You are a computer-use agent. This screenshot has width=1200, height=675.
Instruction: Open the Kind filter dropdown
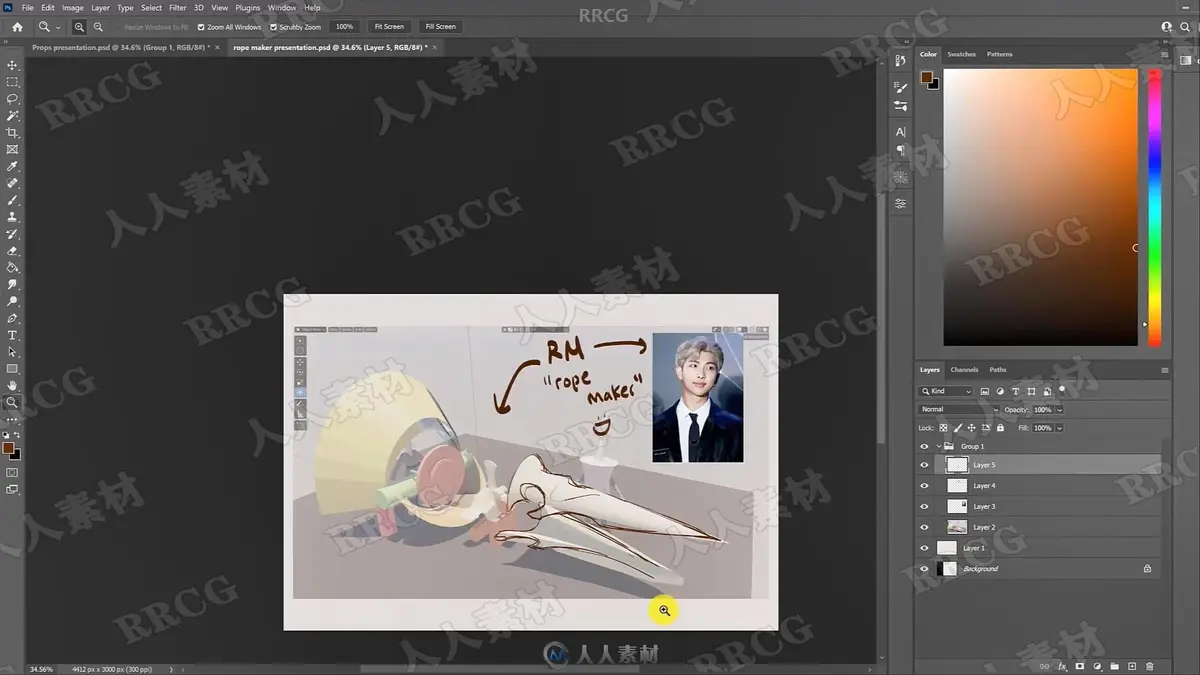tap(946, 391)
